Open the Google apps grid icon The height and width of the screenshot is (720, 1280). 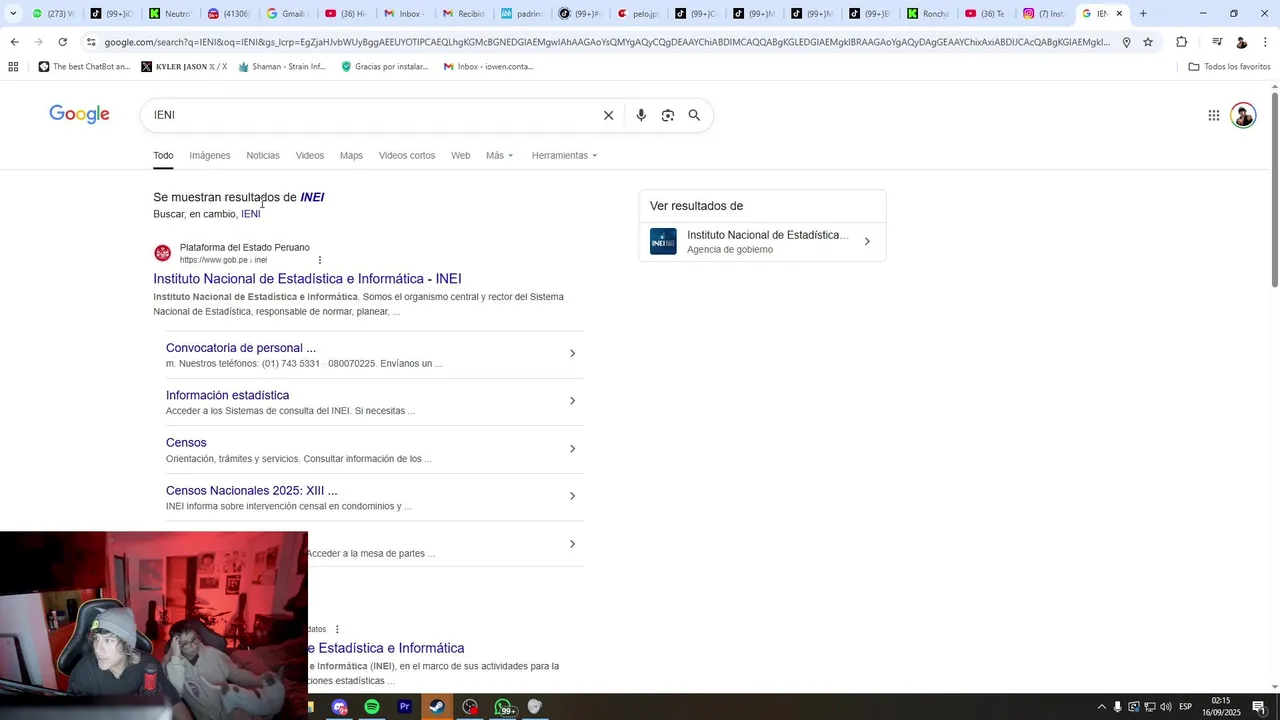pyautogui.click(x=1214, y=115)
